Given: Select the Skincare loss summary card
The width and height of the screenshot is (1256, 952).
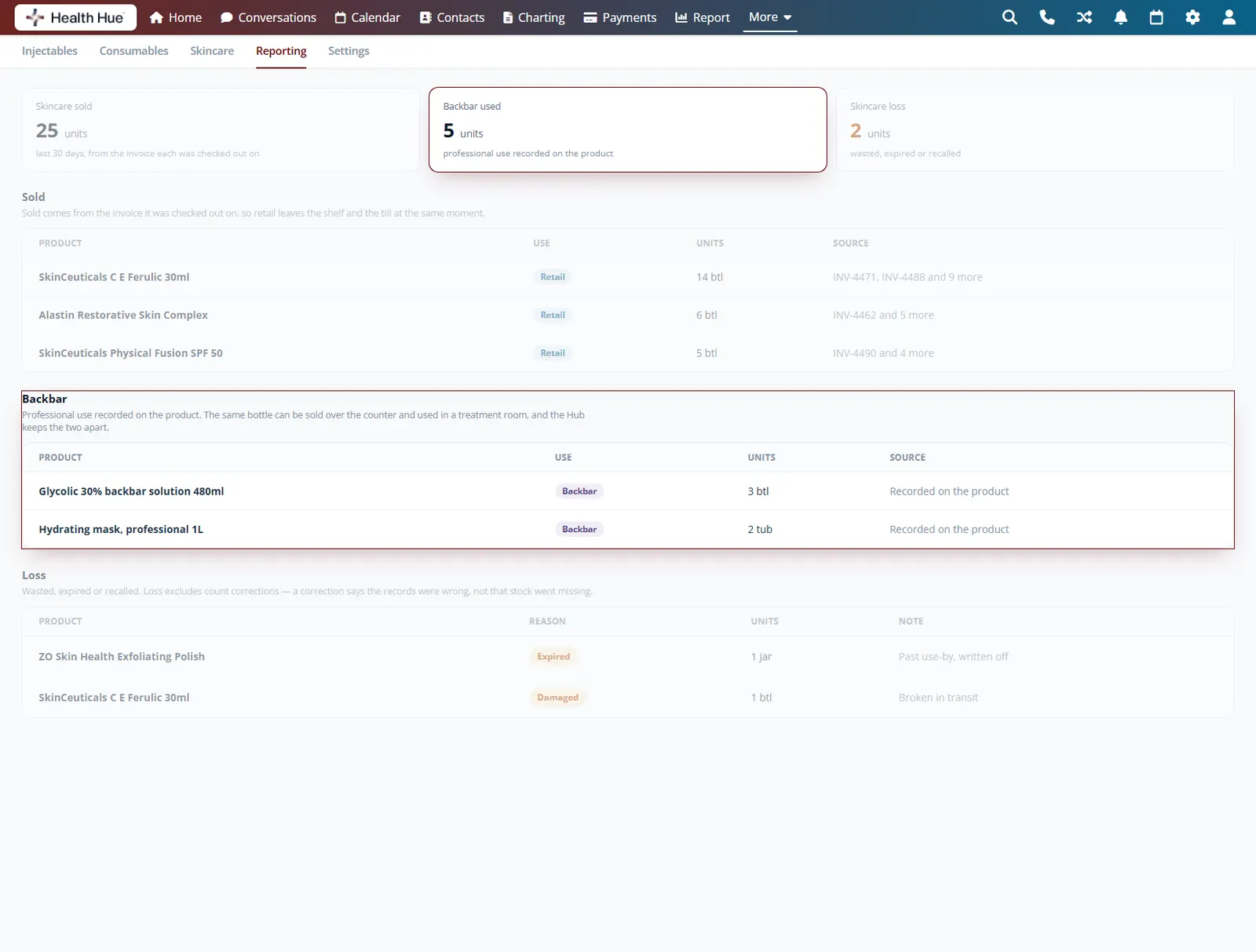Looking at the screenshot, I should [1035, 129].
